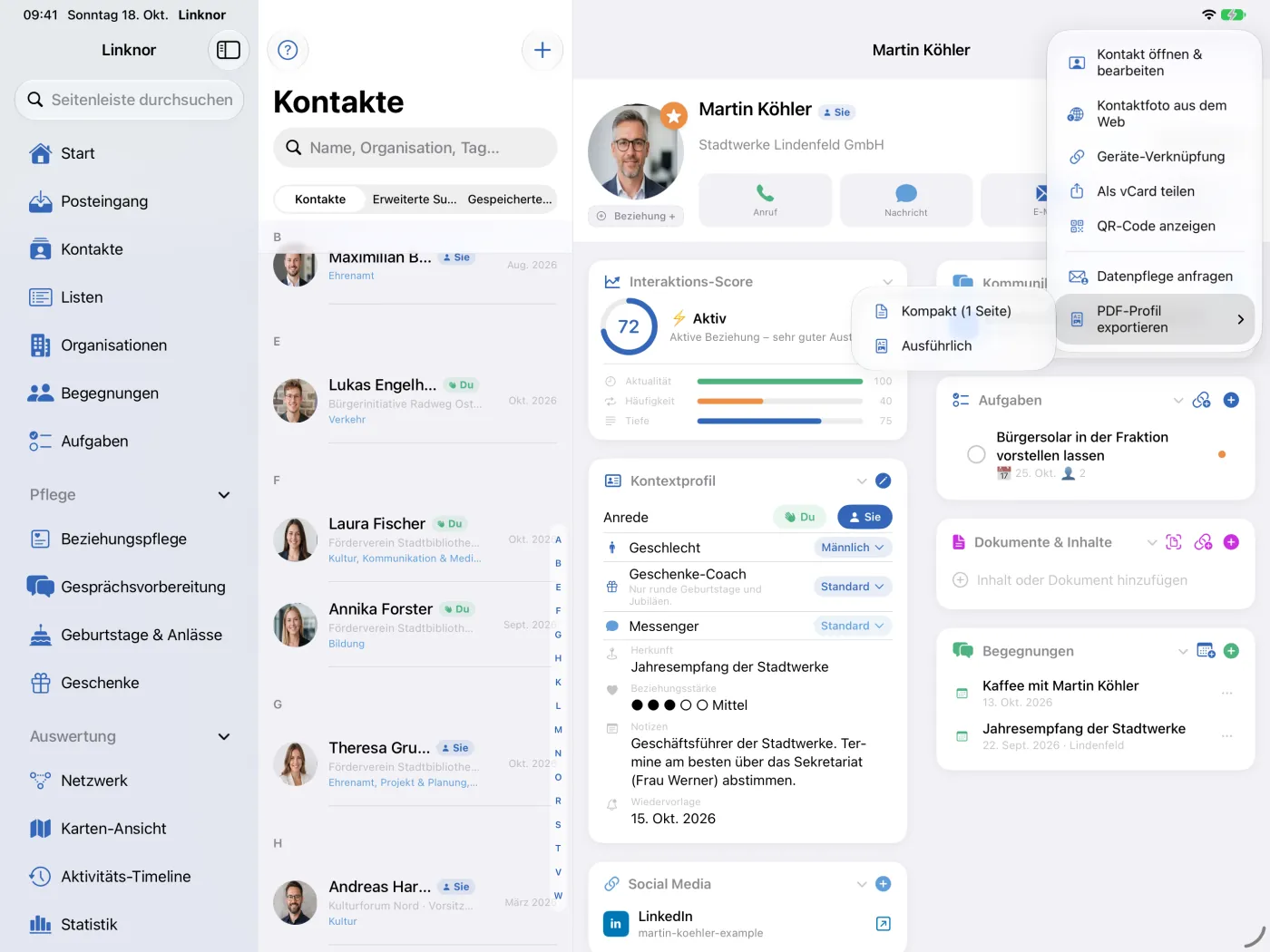Screen dimensions: 1270x952
Task: Toggle the sidebar panel icon
Action: [x=229, y=50]
